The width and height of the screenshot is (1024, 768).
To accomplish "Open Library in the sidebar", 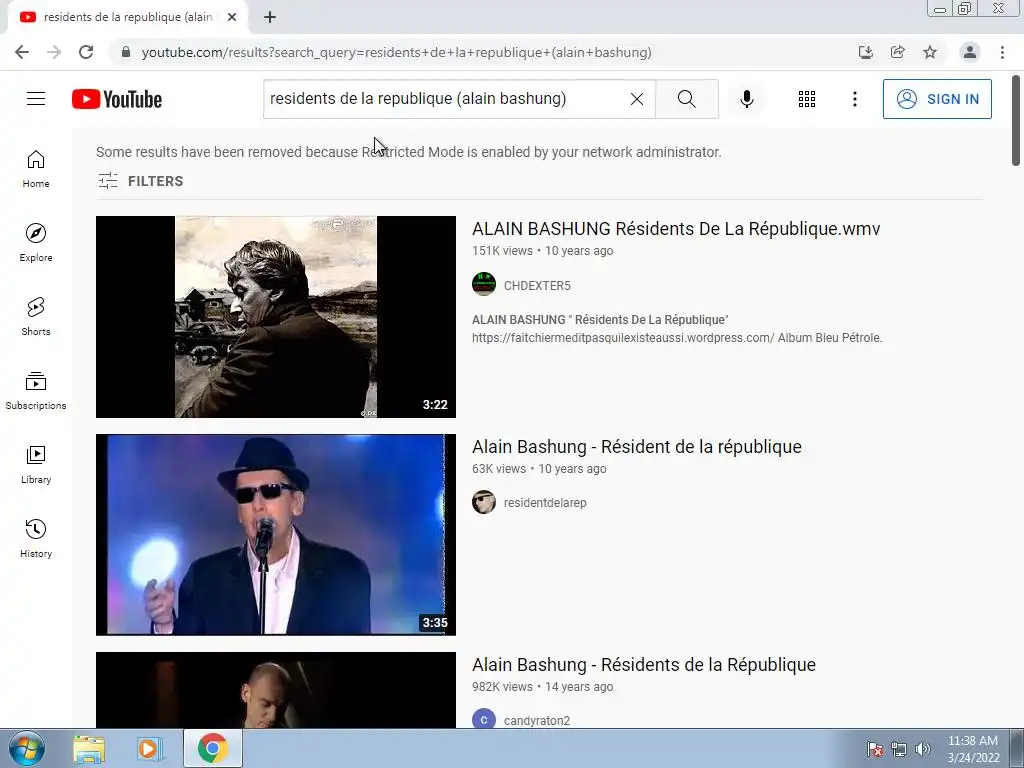I will pos(36,464).
